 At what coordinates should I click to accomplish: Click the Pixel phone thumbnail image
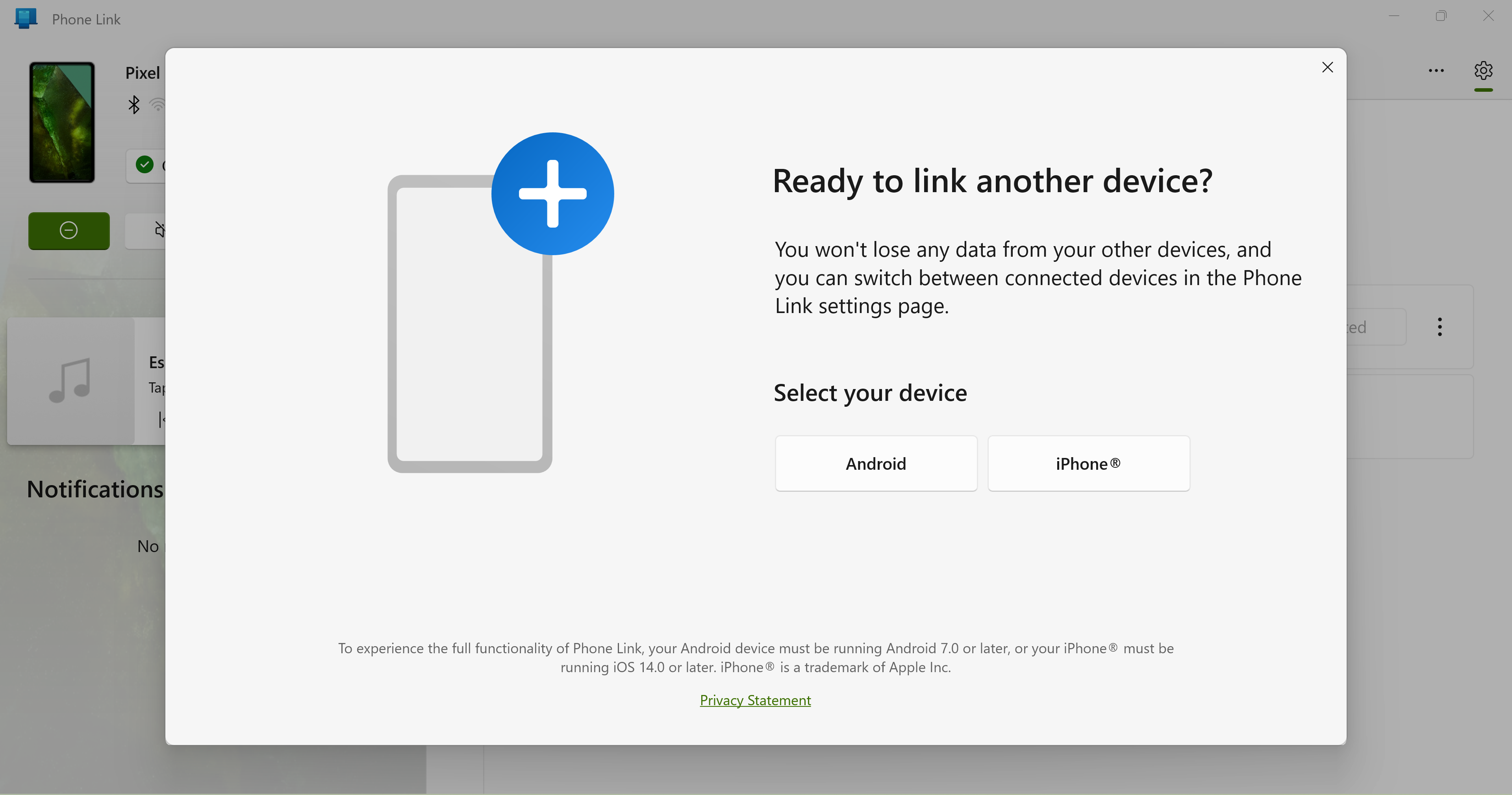[x=62, y=122]
